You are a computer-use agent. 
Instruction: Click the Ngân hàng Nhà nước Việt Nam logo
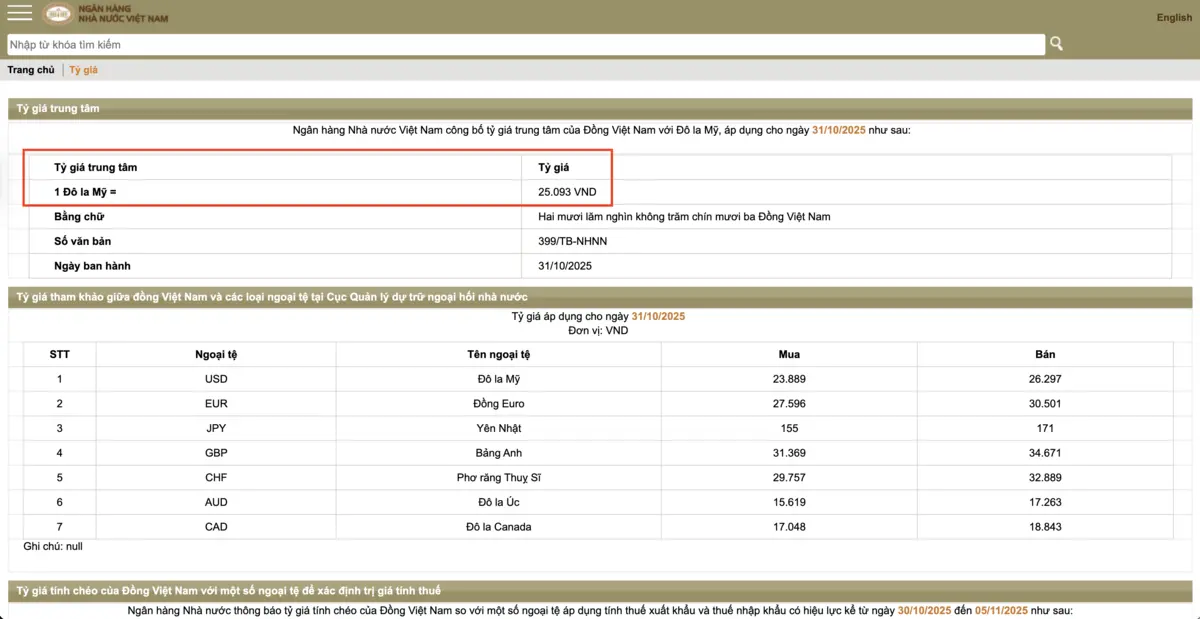pyautogui.click(x=107, y=14)
